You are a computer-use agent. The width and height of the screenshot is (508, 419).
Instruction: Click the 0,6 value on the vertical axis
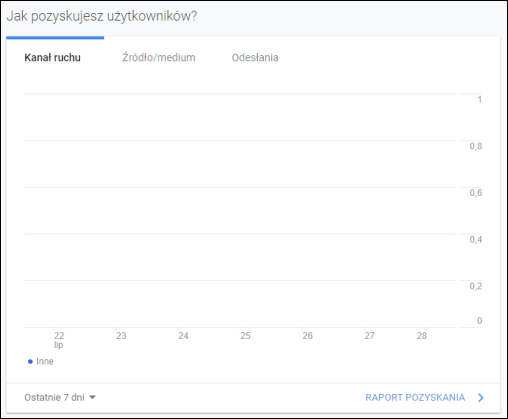click(476, 193)
